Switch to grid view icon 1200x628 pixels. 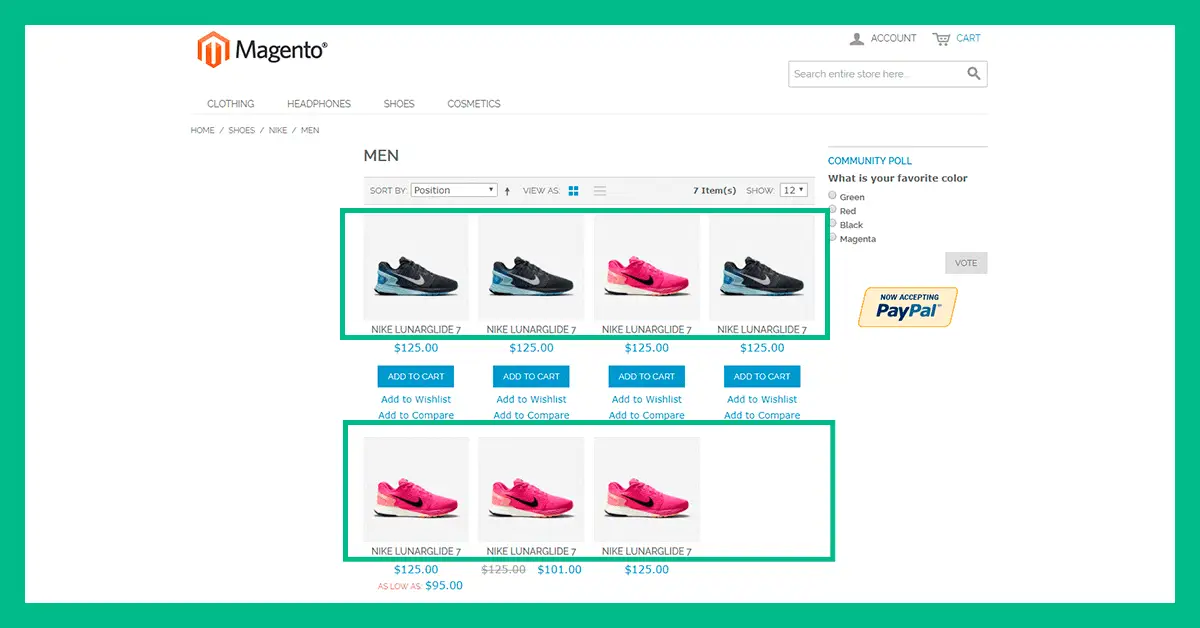pos(574,191)
